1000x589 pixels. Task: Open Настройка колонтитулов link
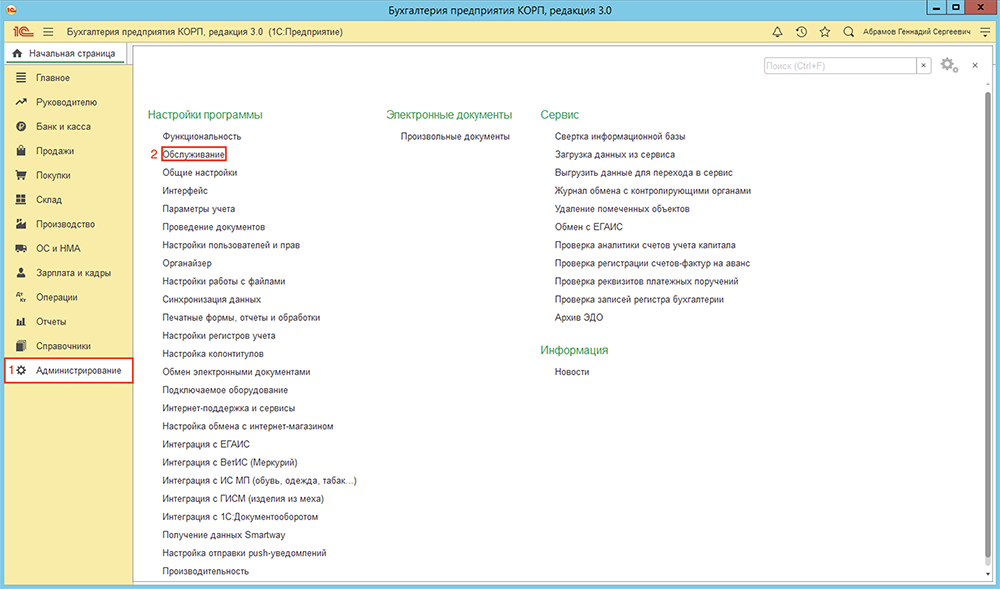click(213, 354)
